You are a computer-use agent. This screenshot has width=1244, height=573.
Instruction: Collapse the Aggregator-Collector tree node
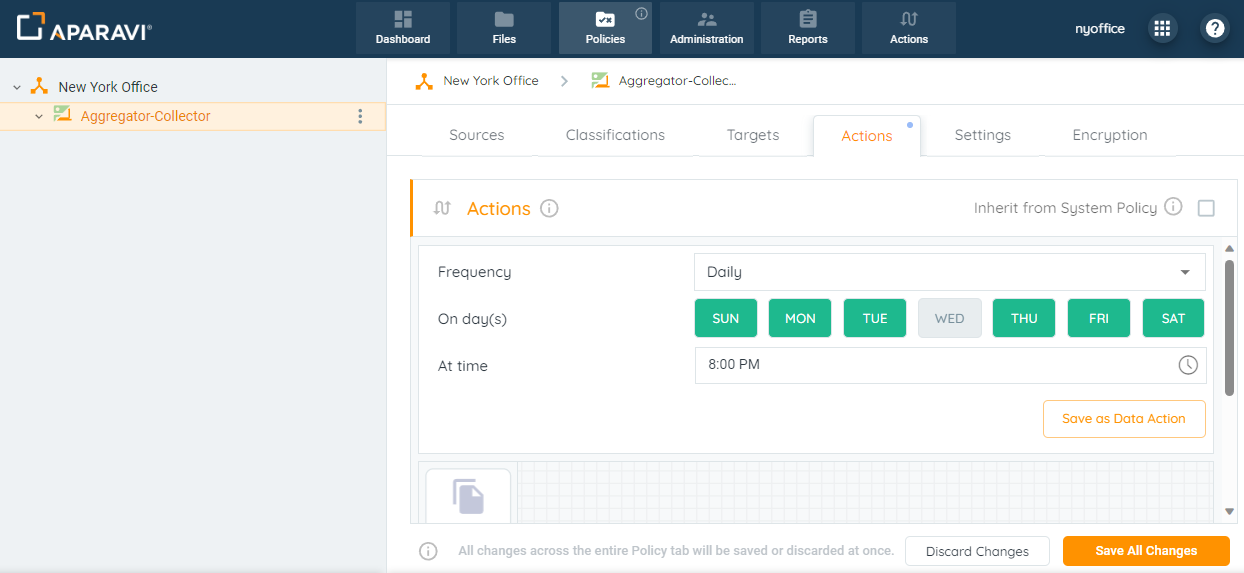pyautogui.click(x=39, y=116)
